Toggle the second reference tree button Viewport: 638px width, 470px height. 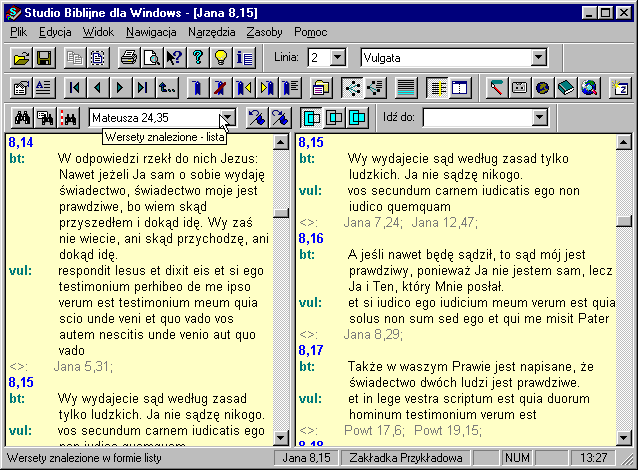pos(375,87)
